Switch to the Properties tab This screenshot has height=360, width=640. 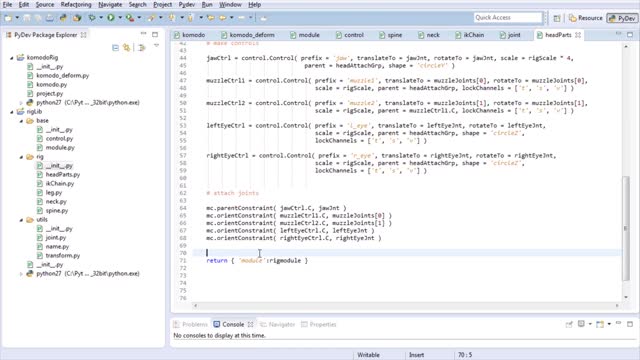[318, 324]
